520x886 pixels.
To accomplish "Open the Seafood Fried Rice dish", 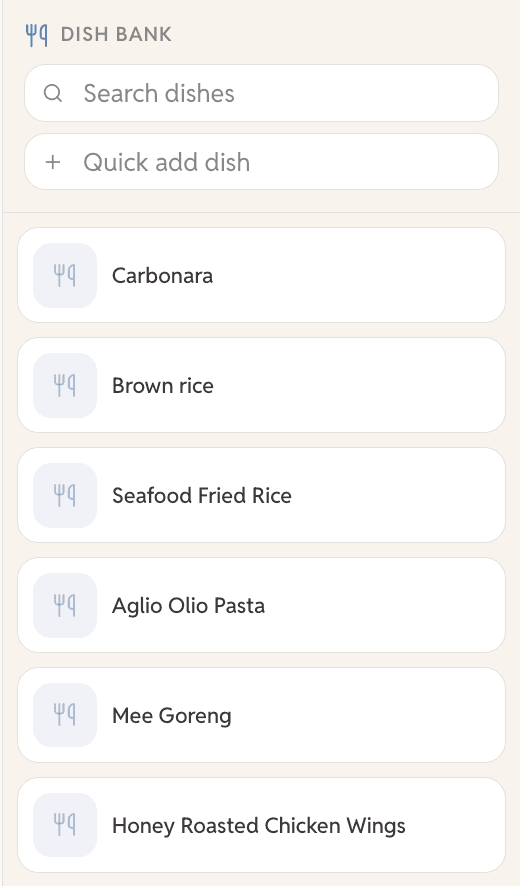I will [x=262, y=496].
